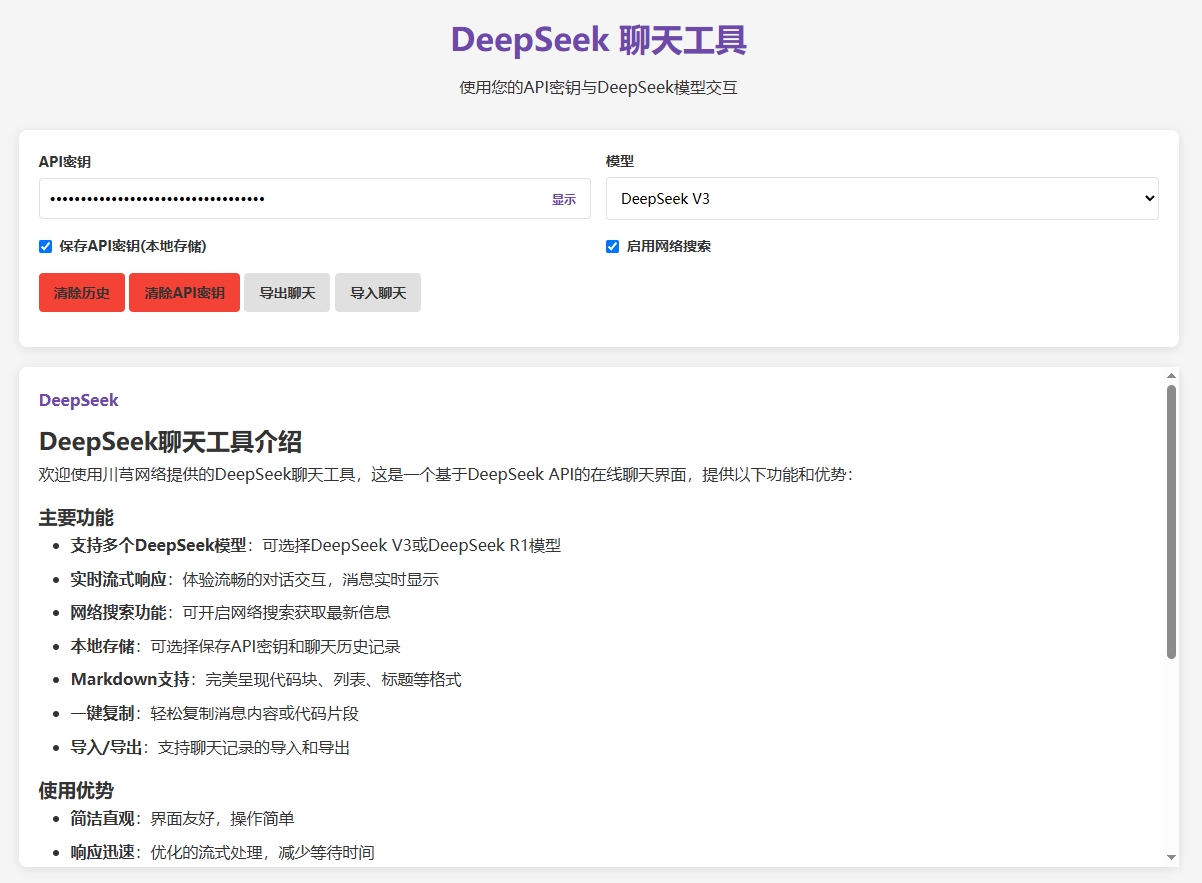
Task: Open the 模型 dropdown showing DeepSeek V3
Action: [x=882, y=198]
